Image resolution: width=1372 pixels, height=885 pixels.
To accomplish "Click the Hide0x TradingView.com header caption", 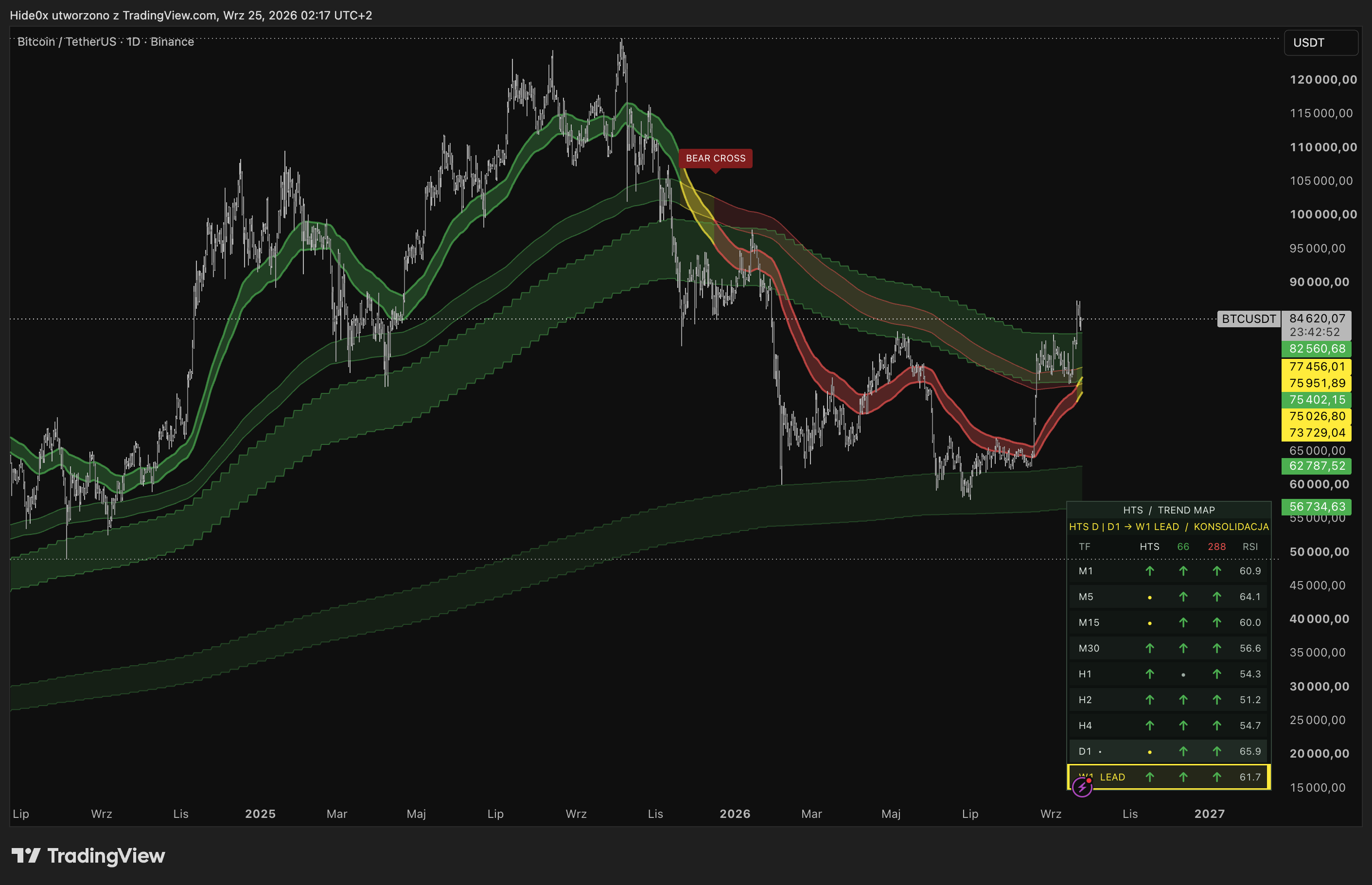I will coord(191,16).
